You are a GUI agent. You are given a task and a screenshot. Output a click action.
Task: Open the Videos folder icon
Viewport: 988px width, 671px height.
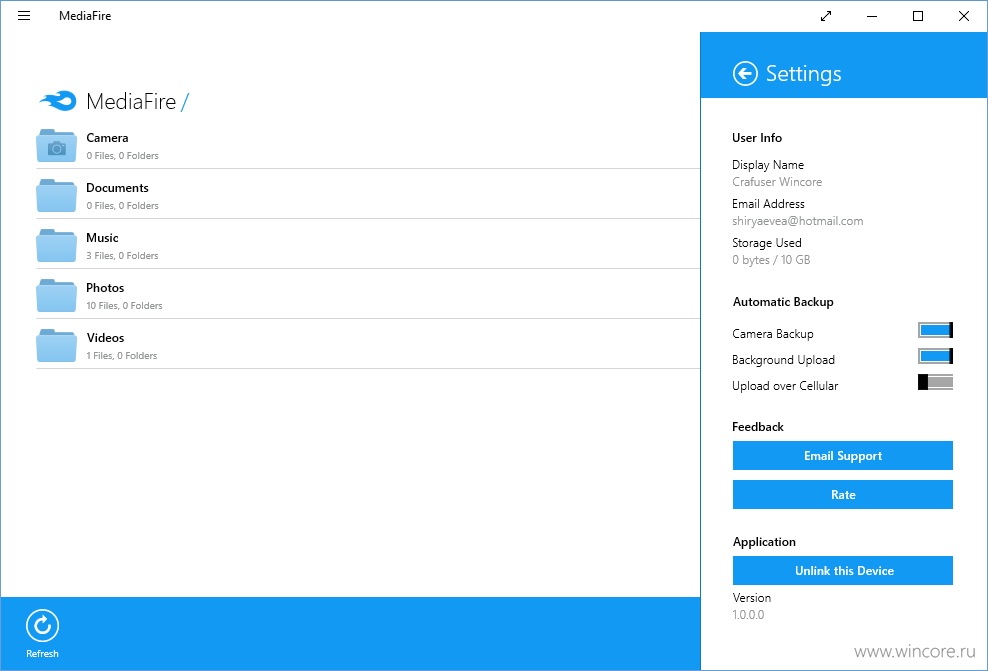[x=57, y=345]
